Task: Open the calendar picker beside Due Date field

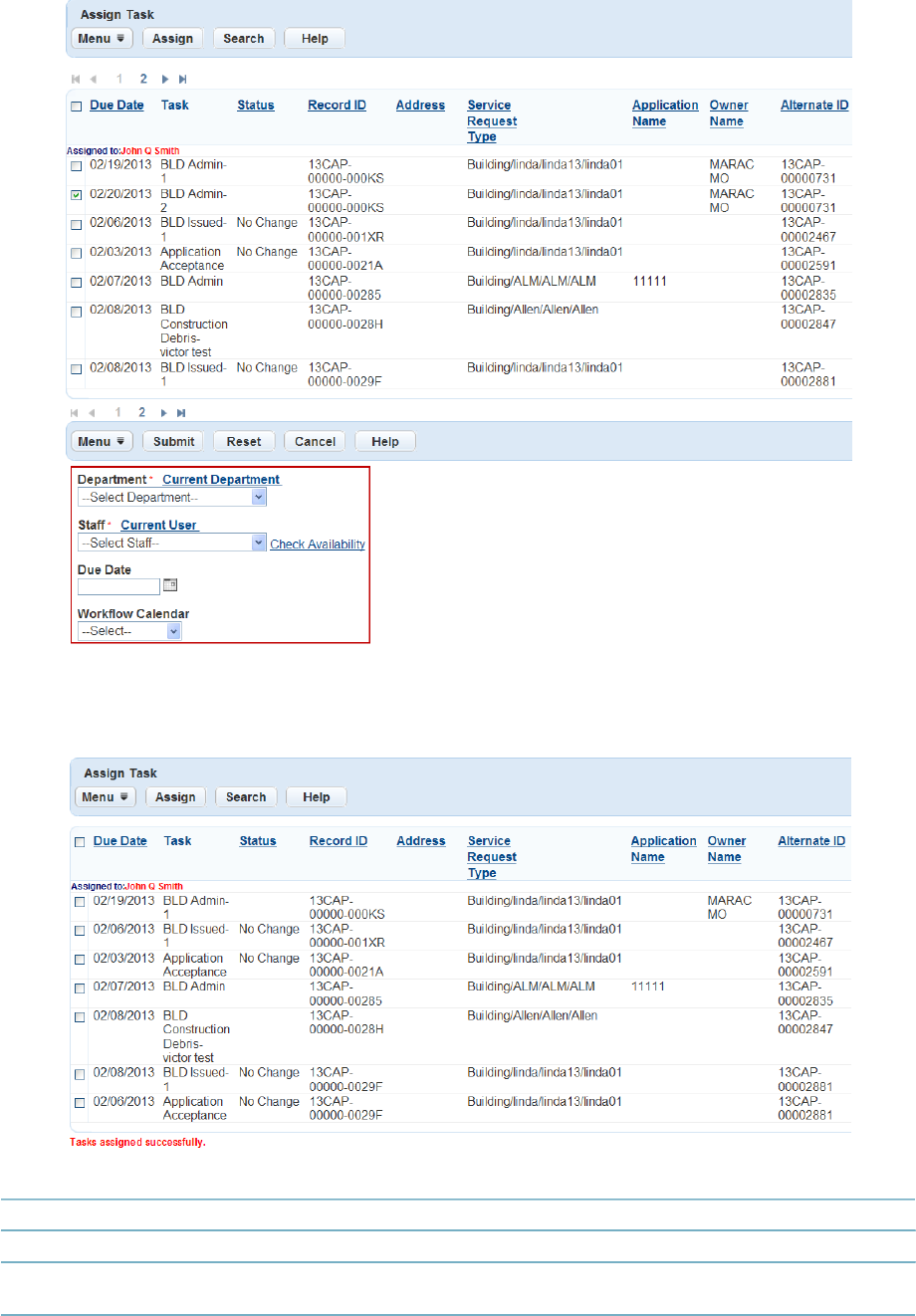Action: click(169, 585)
